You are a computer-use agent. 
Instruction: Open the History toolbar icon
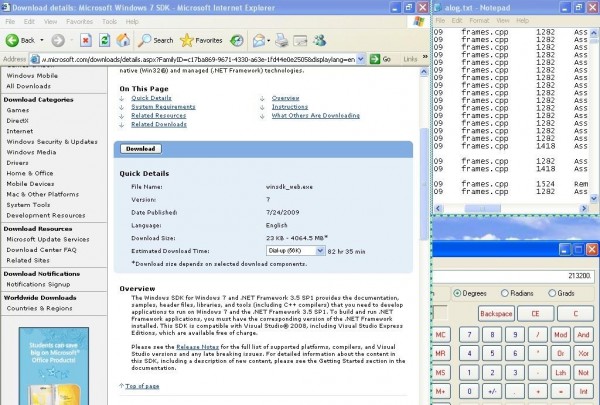click(237, 40)
